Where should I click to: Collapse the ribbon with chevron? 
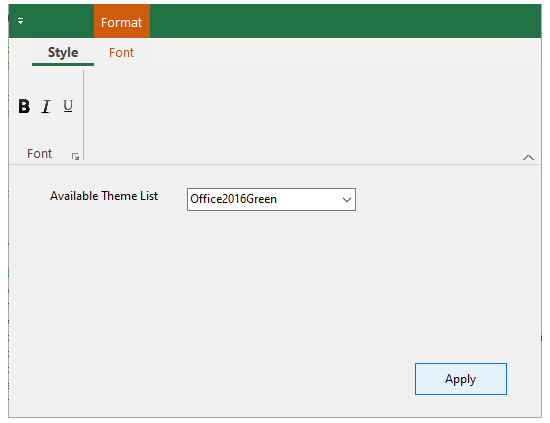(528, 157)
